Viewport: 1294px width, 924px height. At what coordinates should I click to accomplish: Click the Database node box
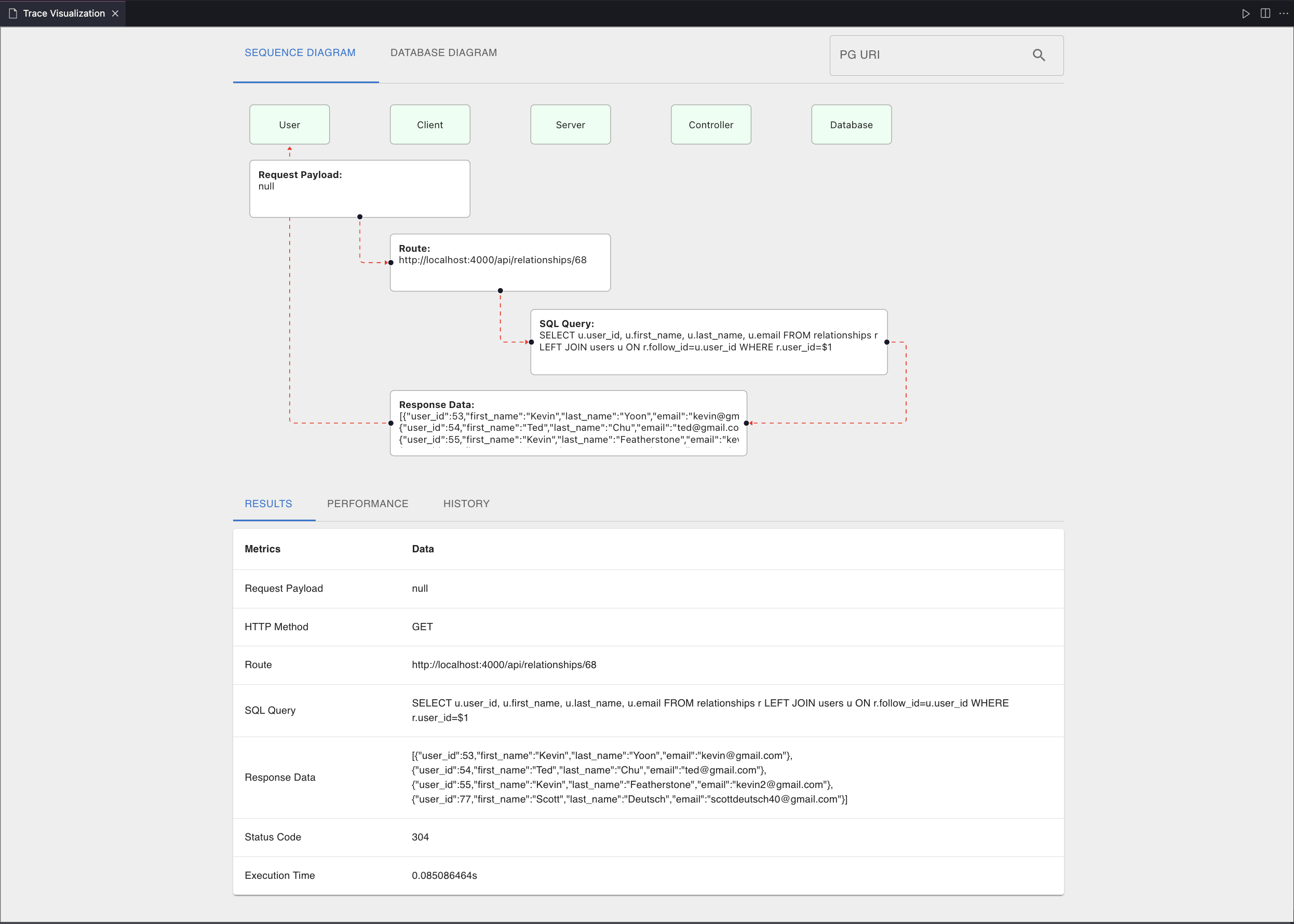851,125
